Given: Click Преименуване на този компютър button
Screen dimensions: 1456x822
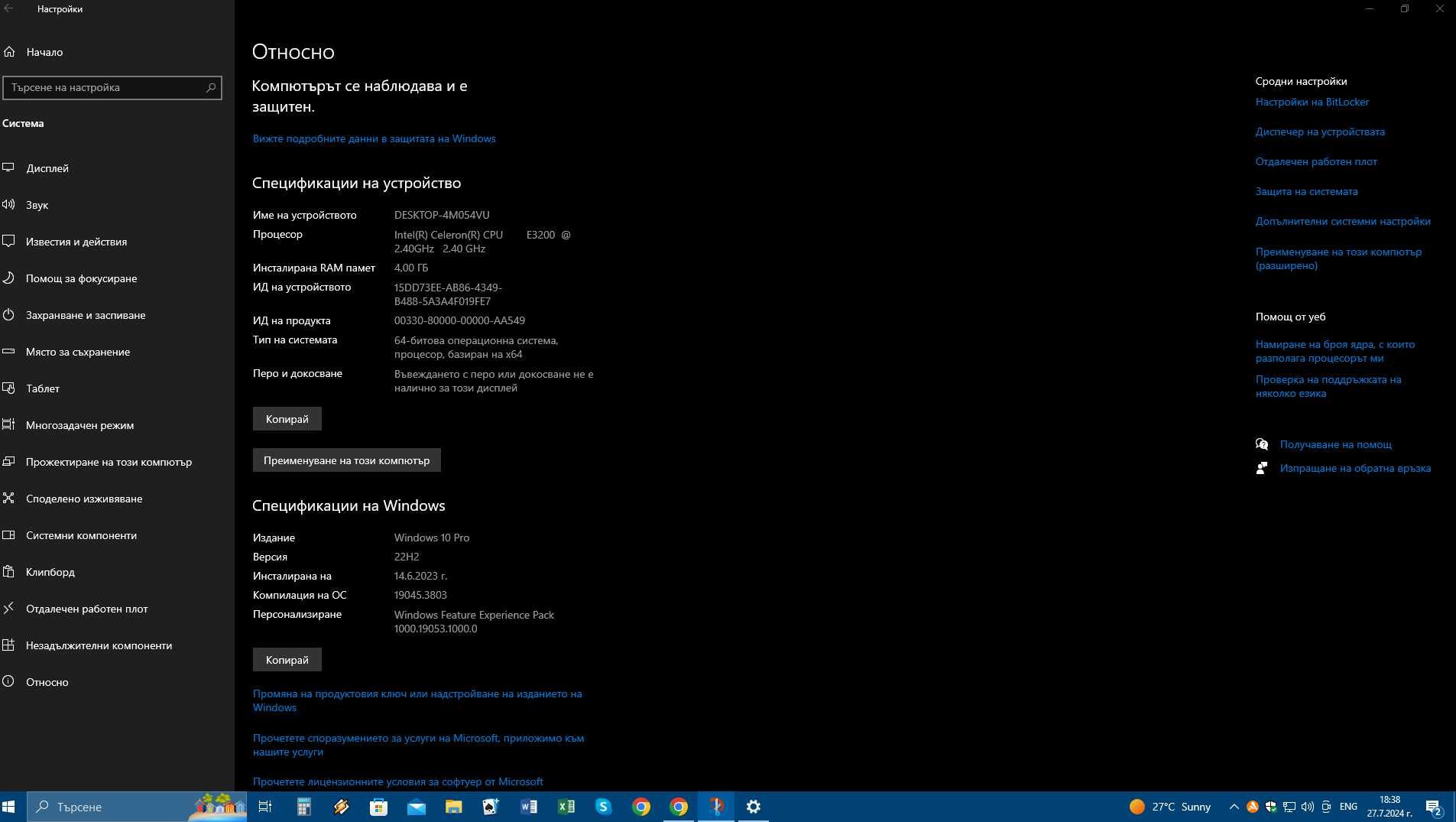Looking at the screenshot, I should pos(347,460).
